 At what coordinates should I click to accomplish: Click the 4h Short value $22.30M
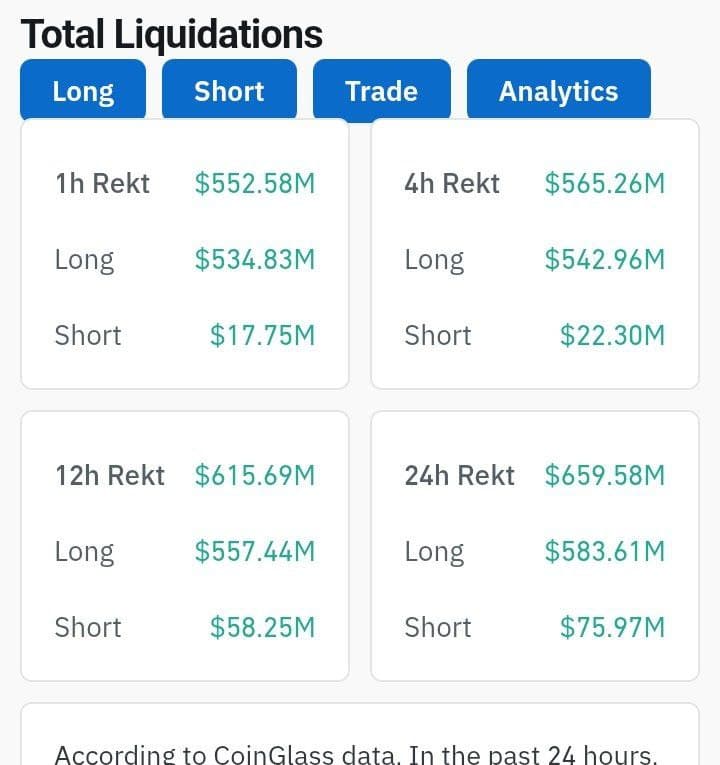click(x=612, y=336)
